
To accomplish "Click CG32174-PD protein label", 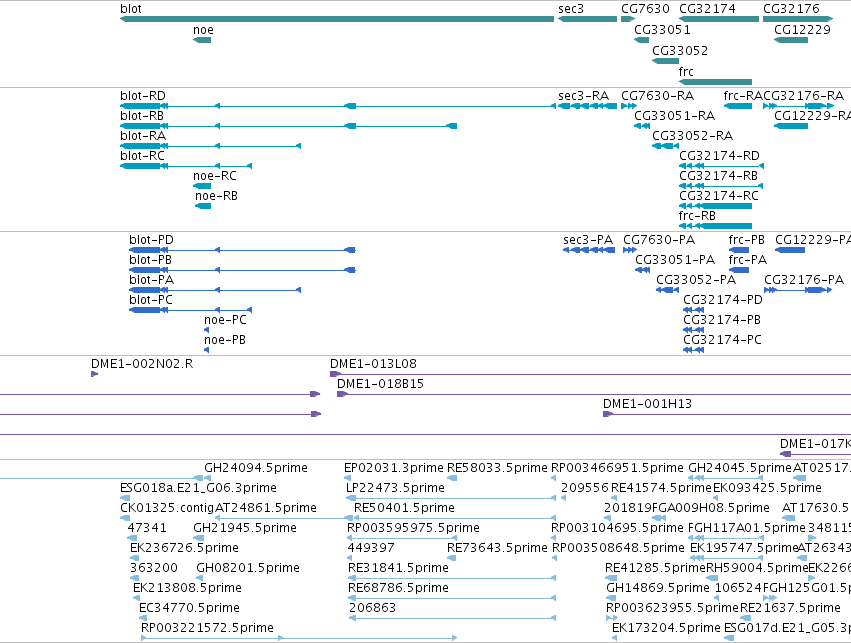I will pyautogui.click(x=723, y=300).
